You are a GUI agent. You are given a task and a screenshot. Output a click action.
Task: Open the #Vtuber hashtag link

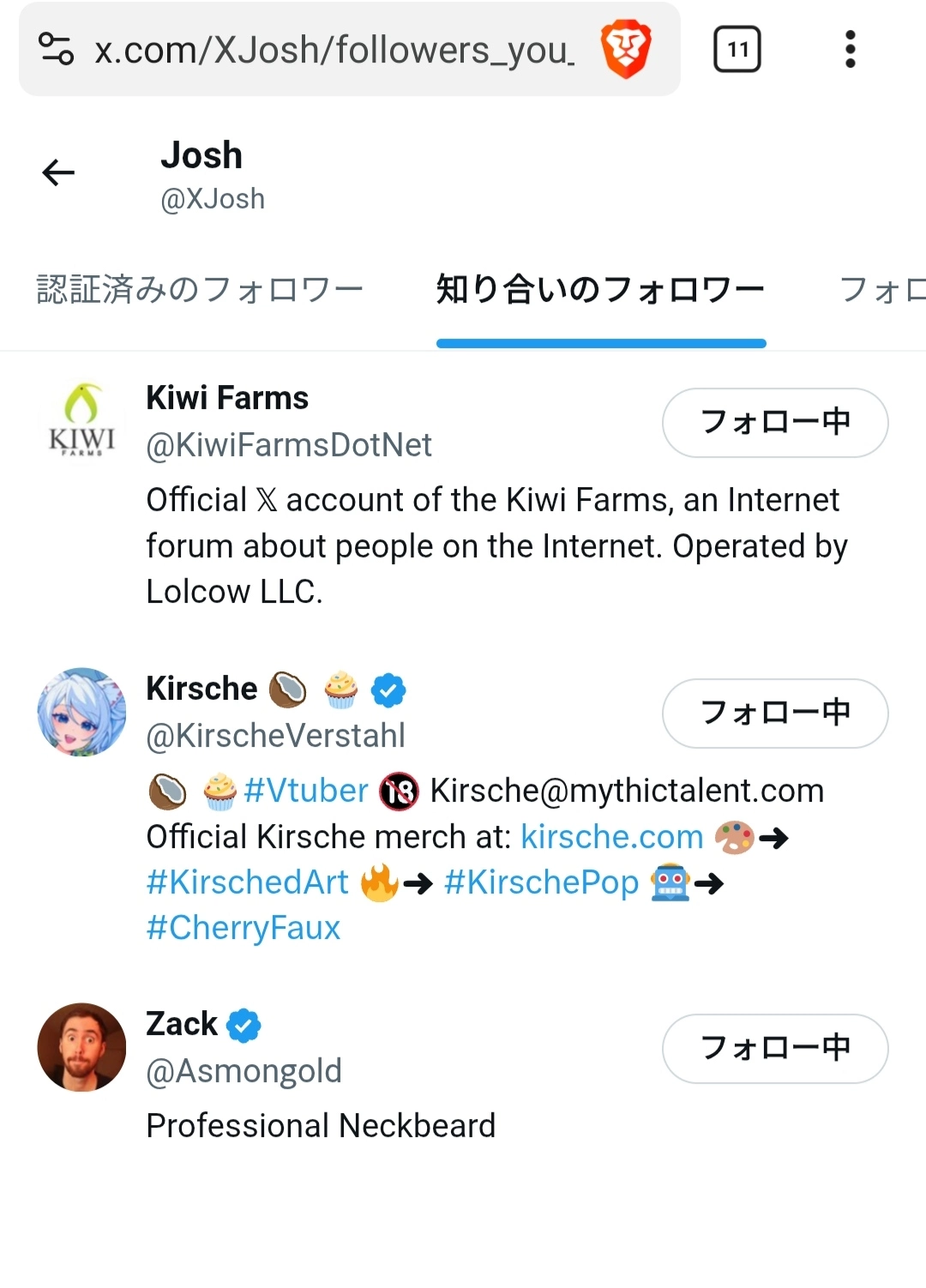coord(306,791)
